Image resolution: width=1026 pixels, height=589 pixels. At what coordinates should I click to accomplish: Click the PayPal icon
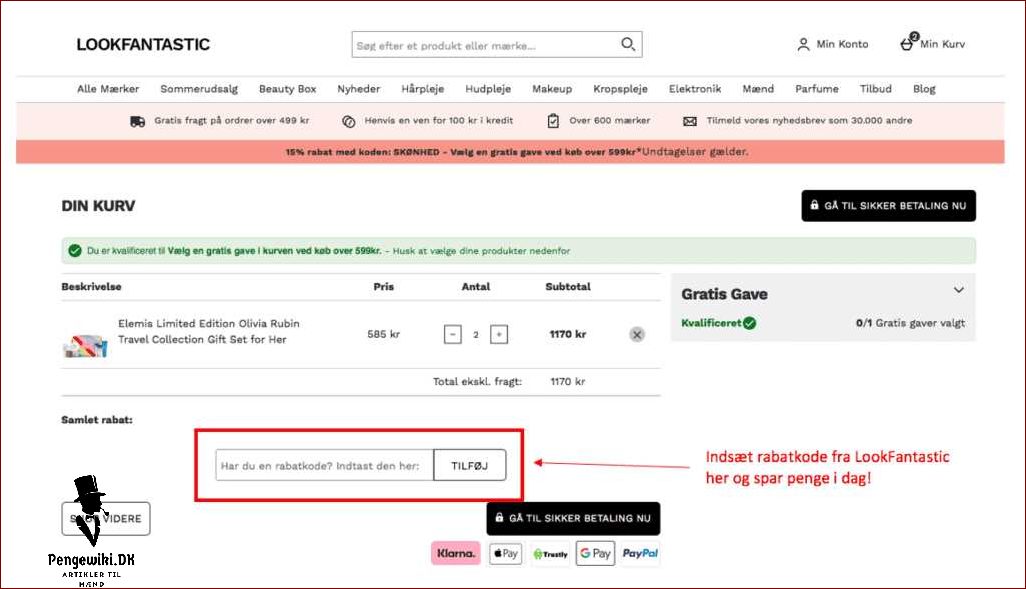tap(640, 553)
